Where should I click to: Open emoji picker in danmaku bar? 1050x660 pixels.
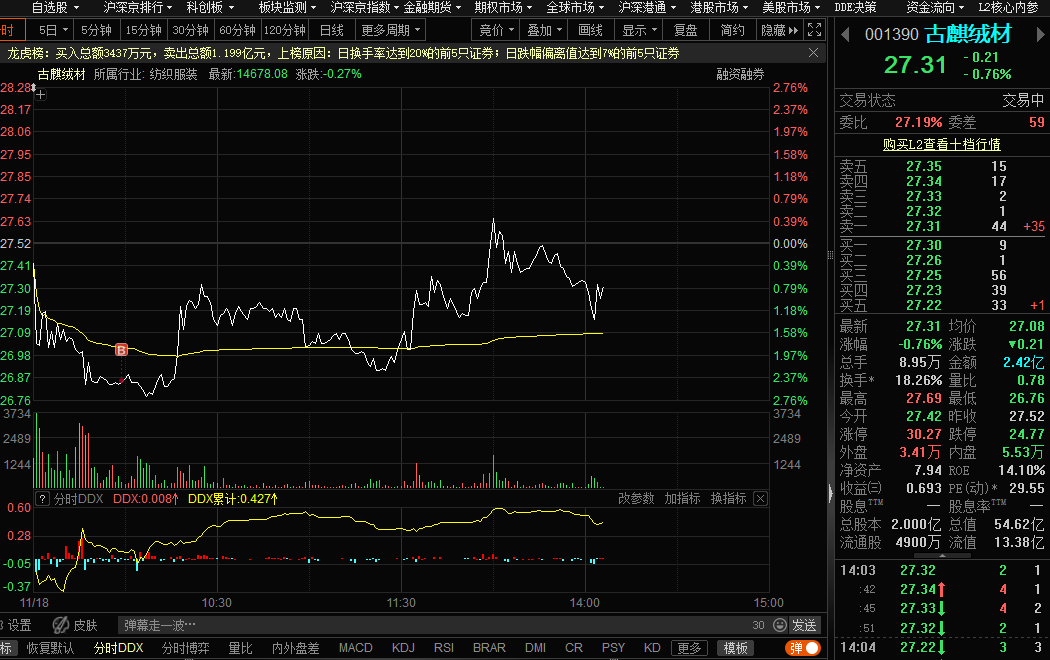779,625
